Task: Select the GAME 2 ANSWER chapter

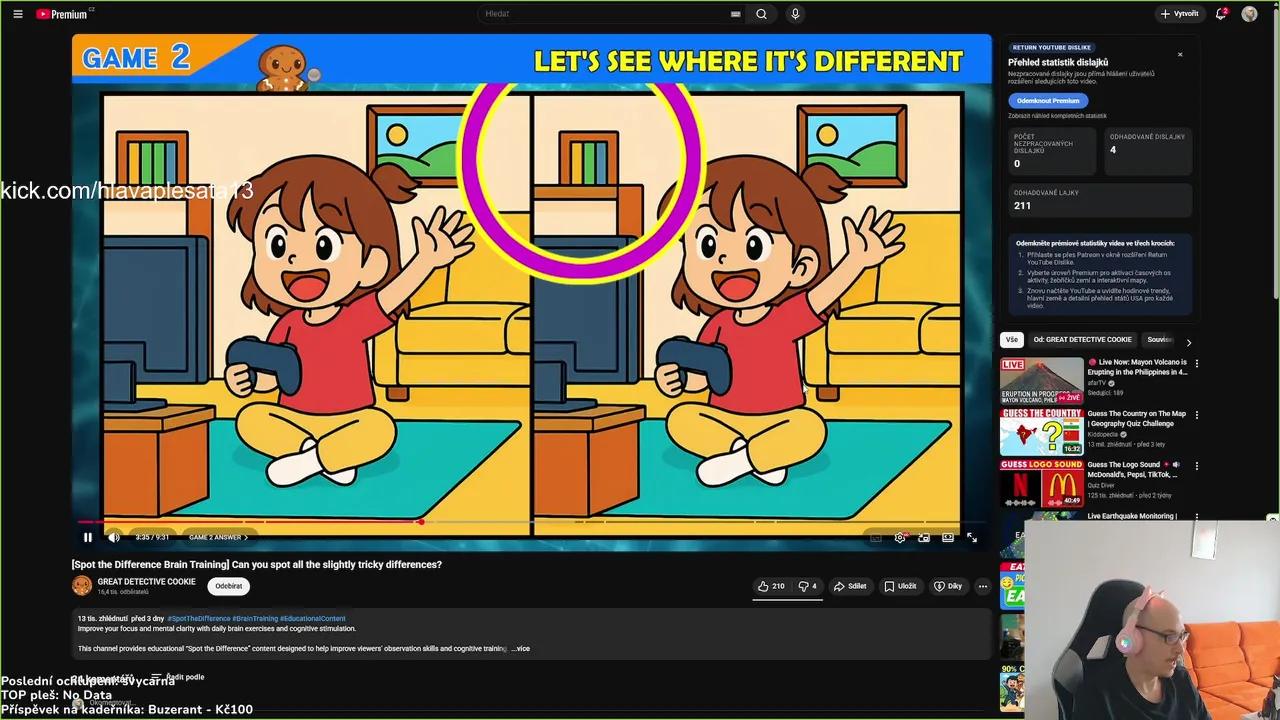Action: pyautogui.click(x=217, y=537)
